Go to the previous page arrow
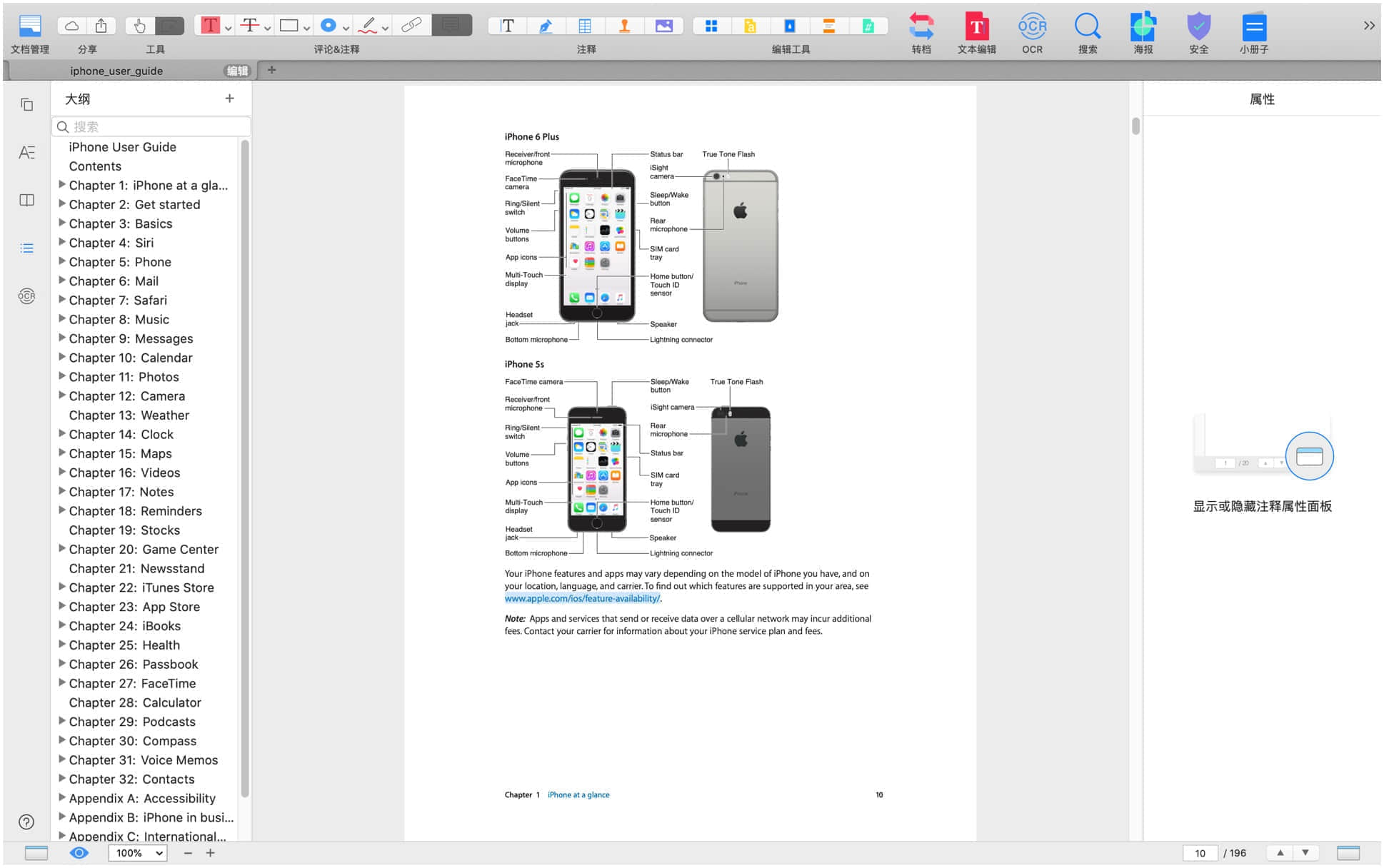Screen dimensions: 1384x868 (1280, 852)
